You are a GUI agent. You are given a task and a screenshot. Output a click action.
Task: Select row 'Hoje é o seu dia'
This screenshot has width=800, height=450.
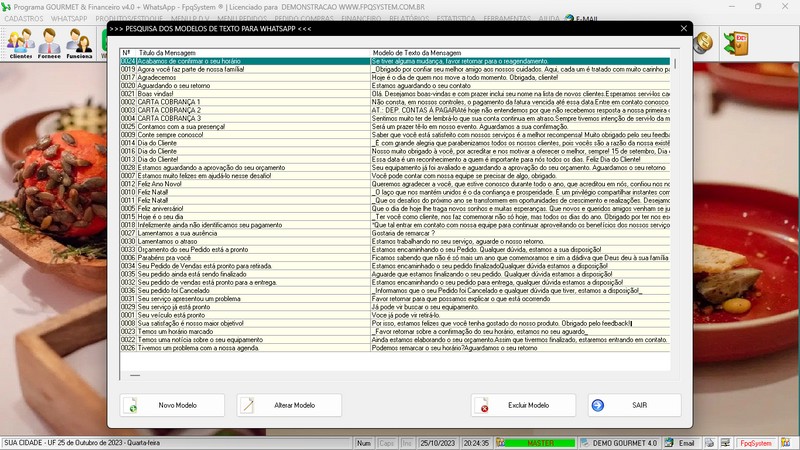395,217
